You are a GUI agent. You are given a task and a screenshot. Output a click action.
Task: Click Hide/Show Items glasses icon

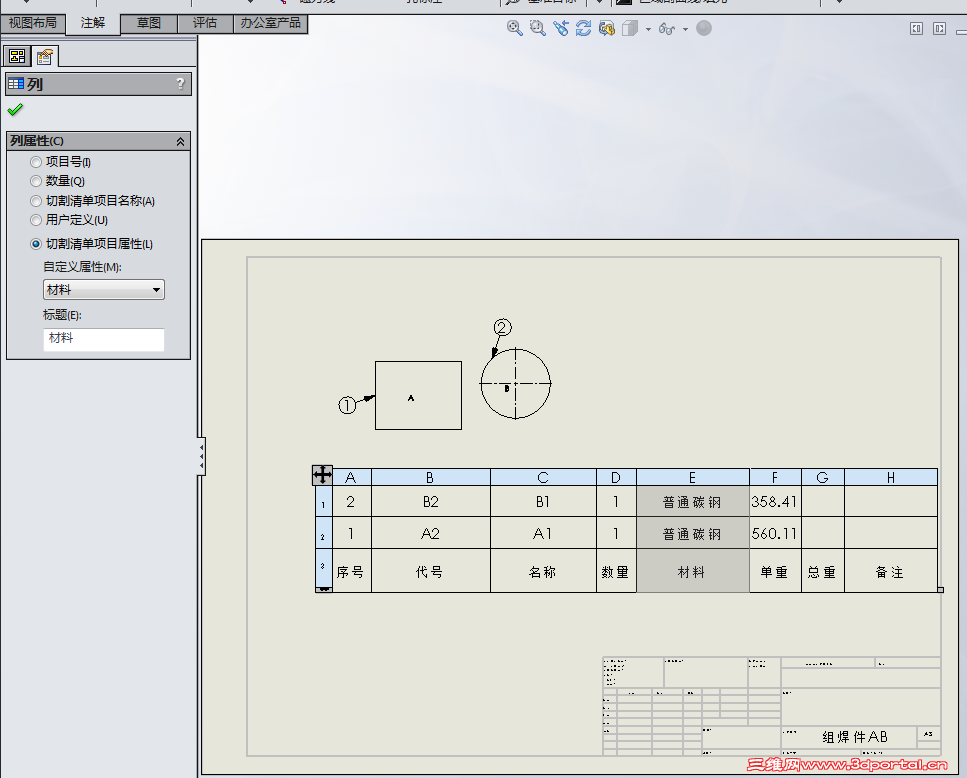[x=667, y=28]
